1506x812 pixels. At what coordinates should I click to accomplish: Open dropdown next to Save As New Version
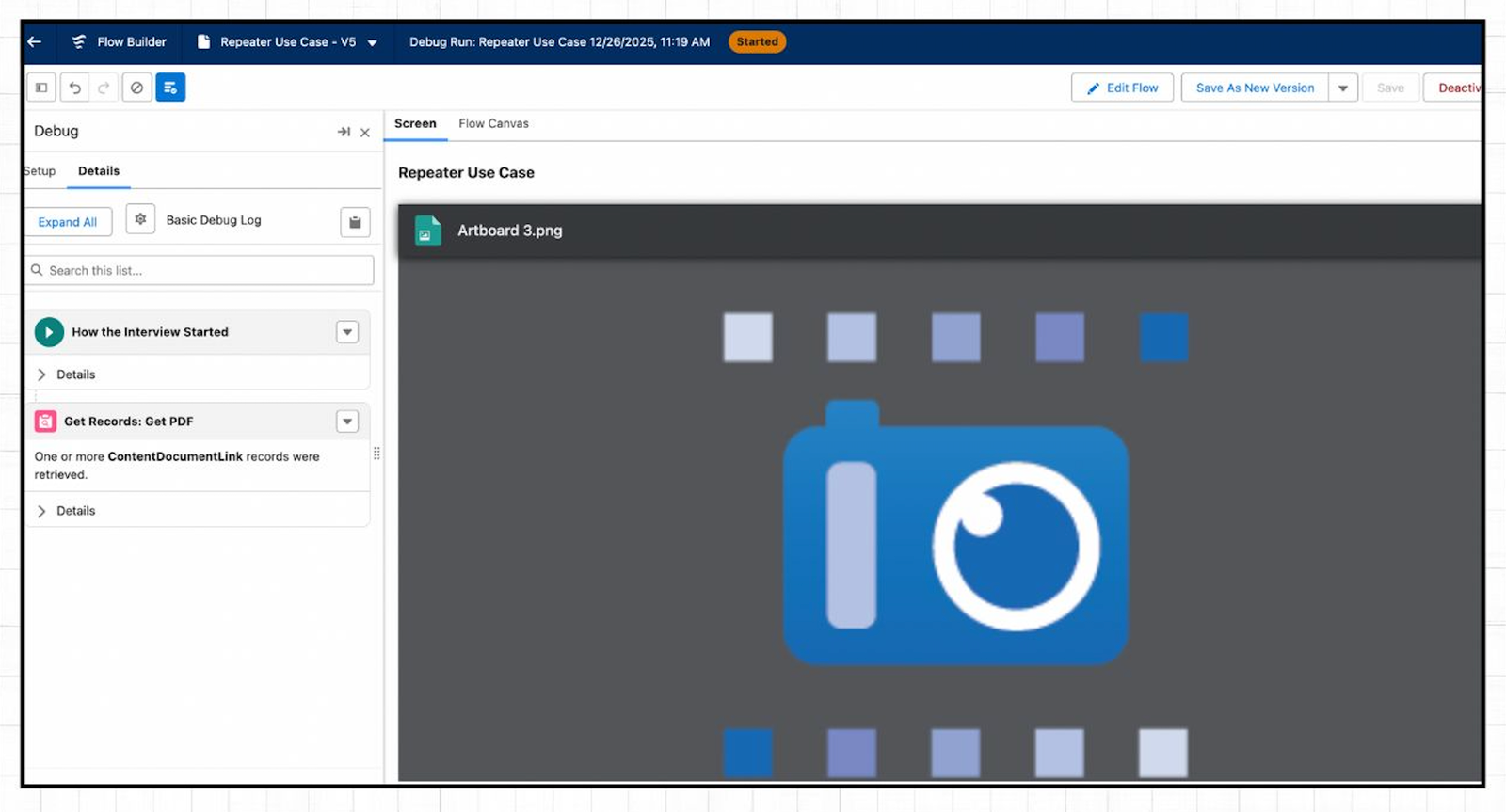(x=1343, y=88)
